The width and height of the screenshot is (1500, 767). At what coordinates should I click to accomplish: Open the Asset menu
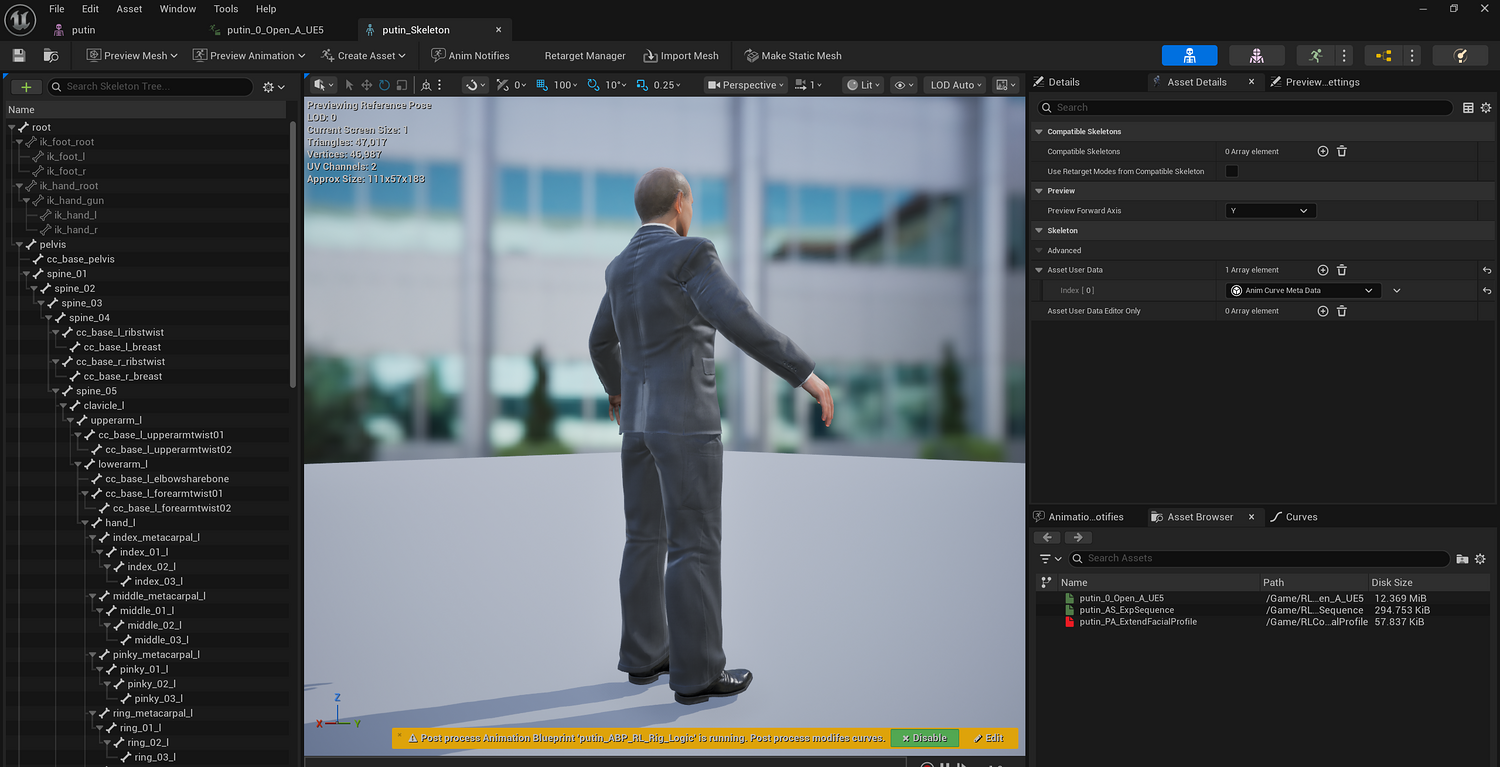pyautogui.click(x=130, y=9)
